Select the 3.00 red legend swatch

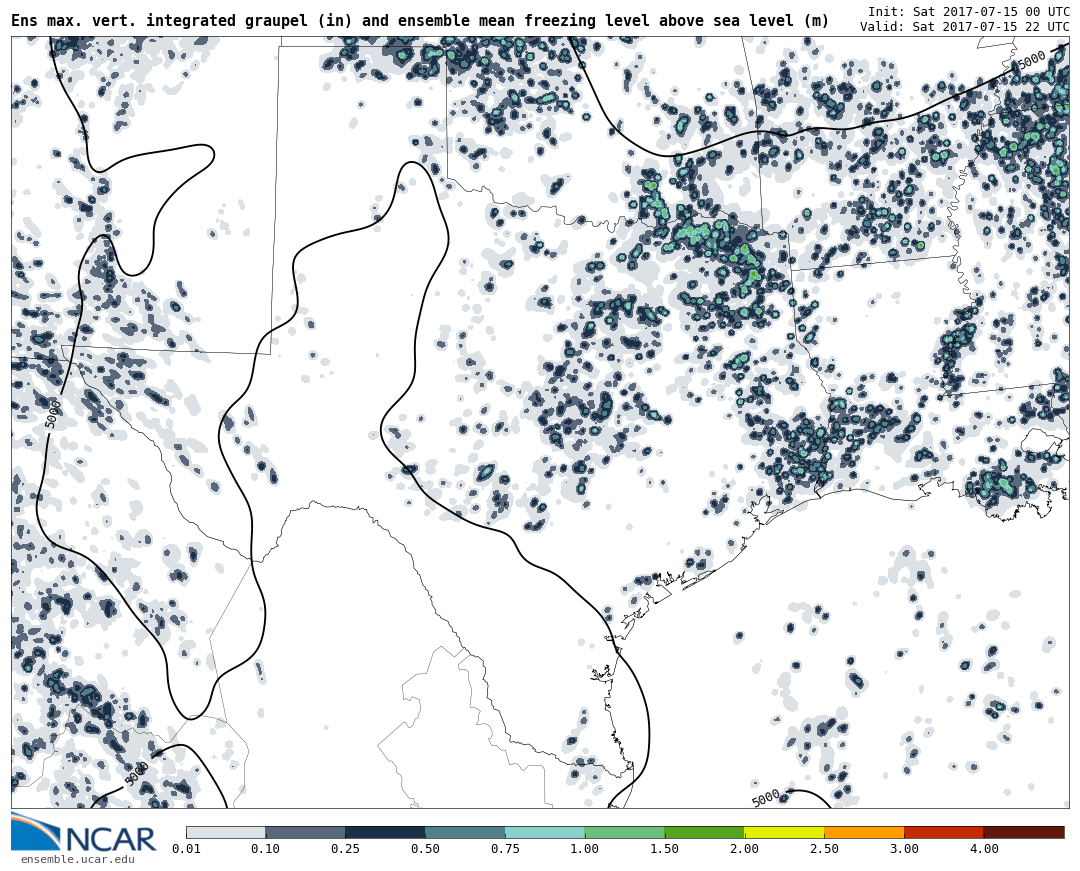coord(944,832)
